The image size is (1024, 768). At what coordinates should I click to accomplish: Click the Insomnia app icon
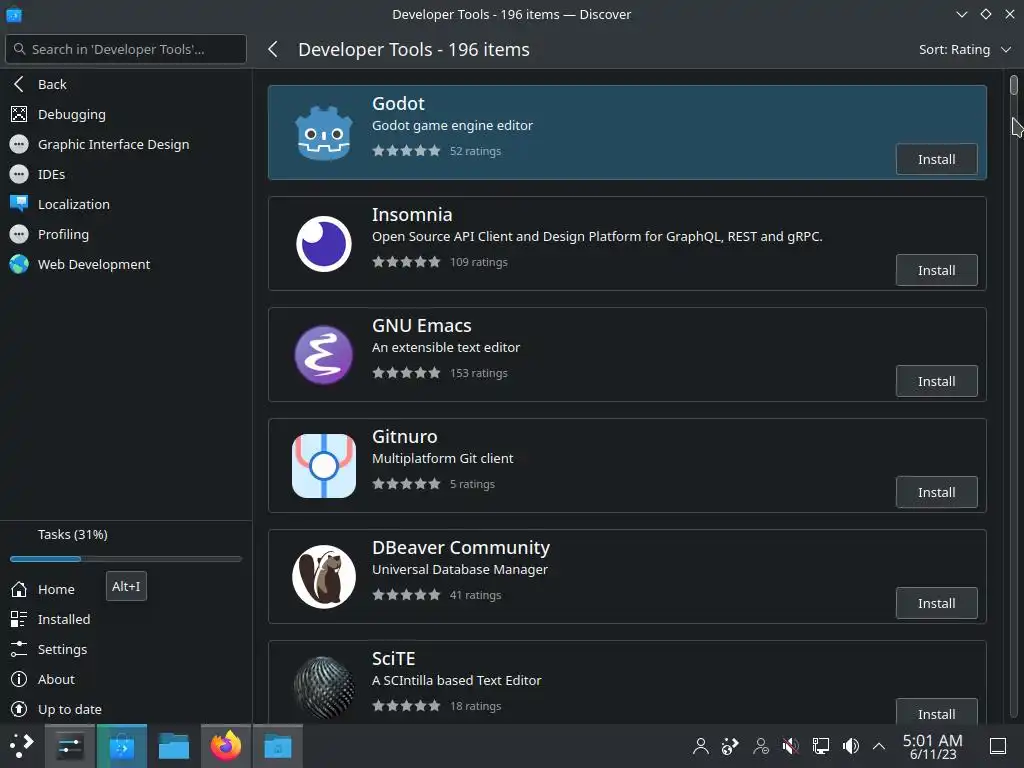pos(324,244)
